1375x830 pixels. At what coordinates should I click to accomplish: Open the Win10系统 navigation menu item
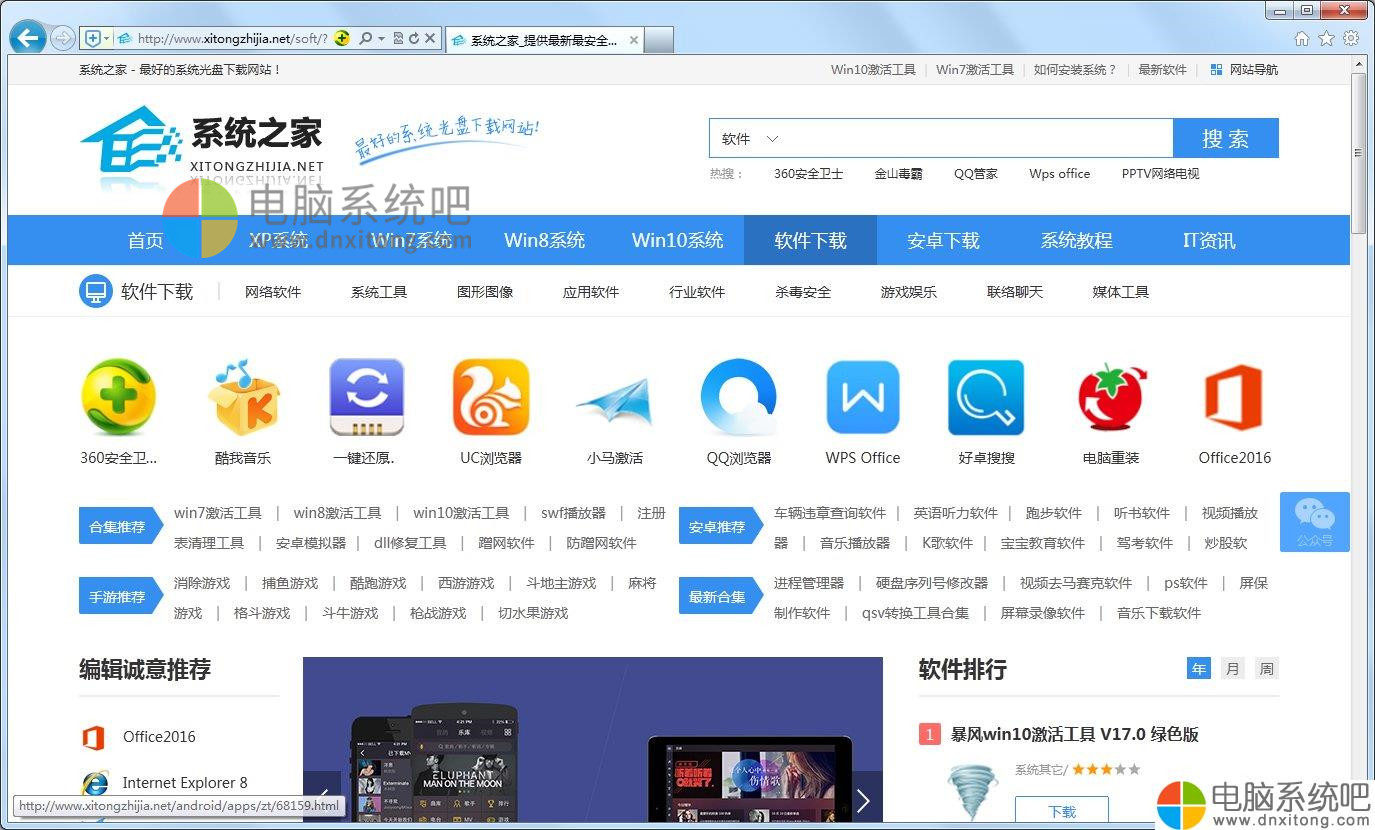[x=677, y=240]
